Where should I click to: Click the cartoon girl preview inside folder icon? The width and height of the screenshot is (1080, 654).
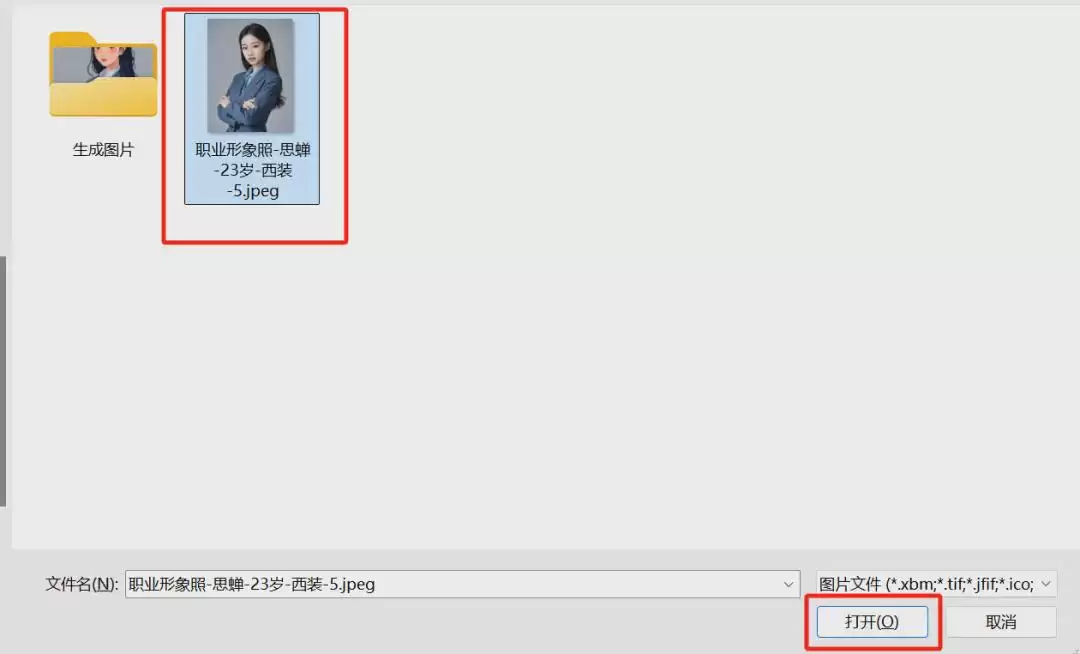pos(103,63)
